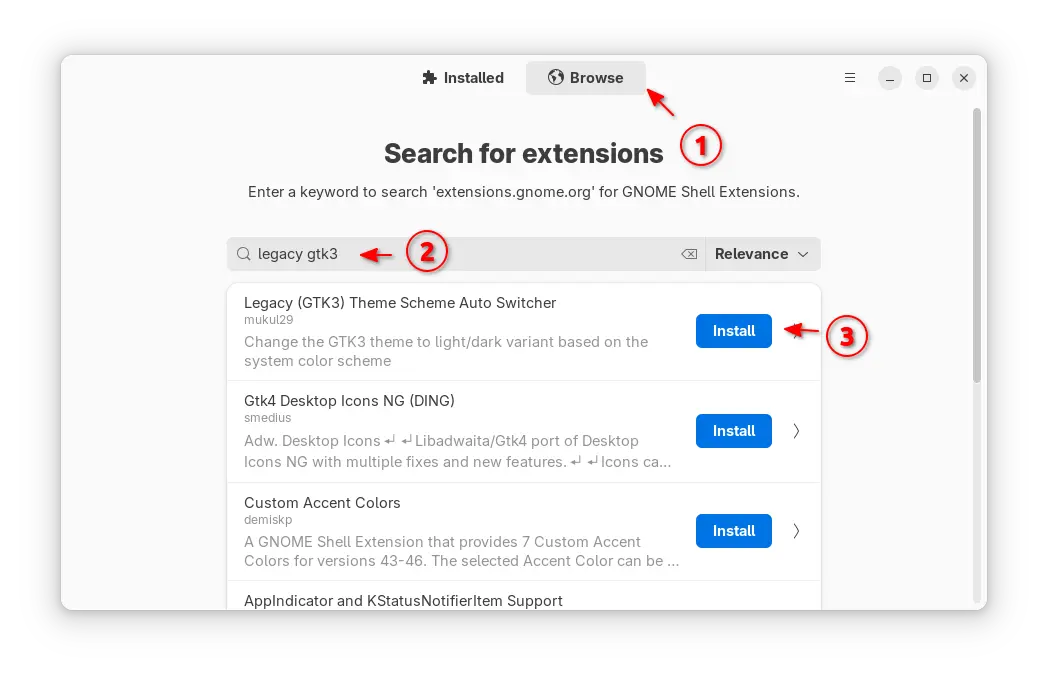Clear the search field text icon
Screen dimensions: 1048x677
coord(689,254)
